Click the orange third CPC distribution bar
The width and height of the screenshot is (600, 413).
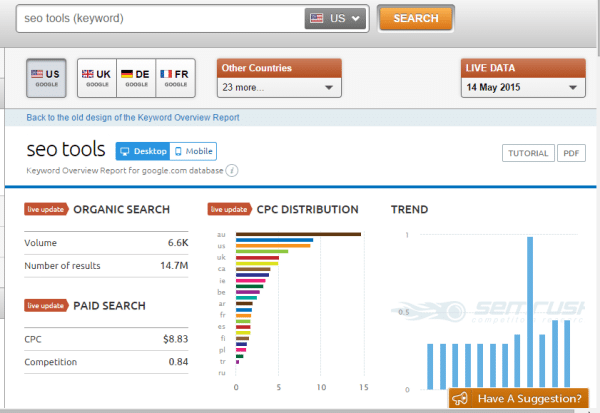[x=273, y=246]
